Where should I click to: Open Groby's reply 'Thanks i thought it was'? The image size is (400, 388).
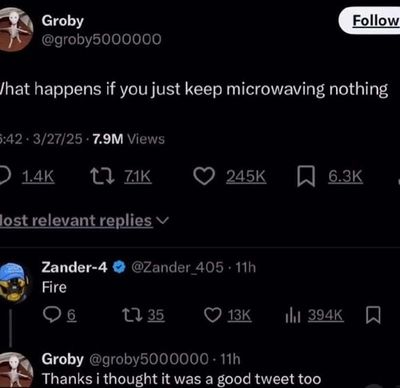(181, 379)
